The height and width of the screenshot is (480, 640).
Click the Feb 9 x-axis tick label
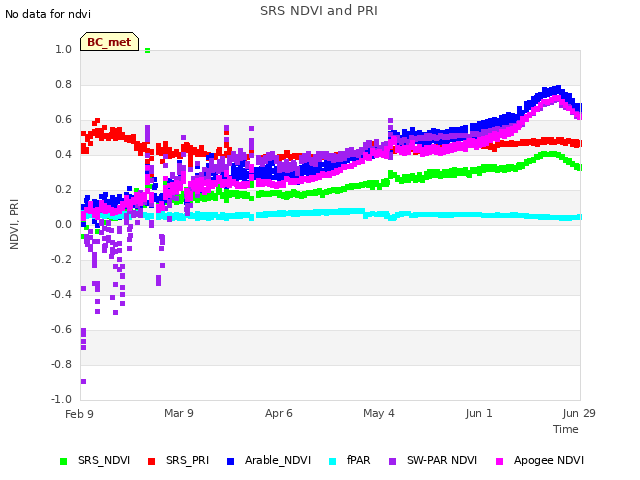(79, 414)
